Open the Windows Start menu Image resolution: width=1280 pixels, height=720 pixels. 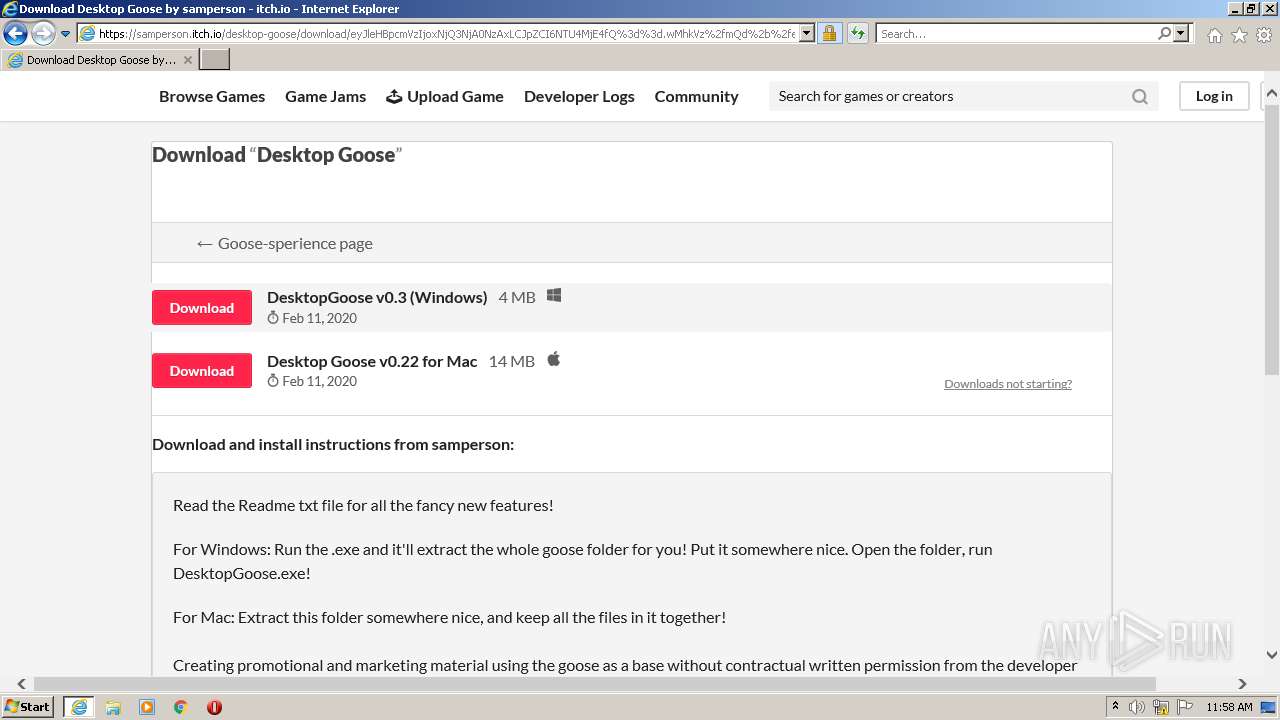27,706
